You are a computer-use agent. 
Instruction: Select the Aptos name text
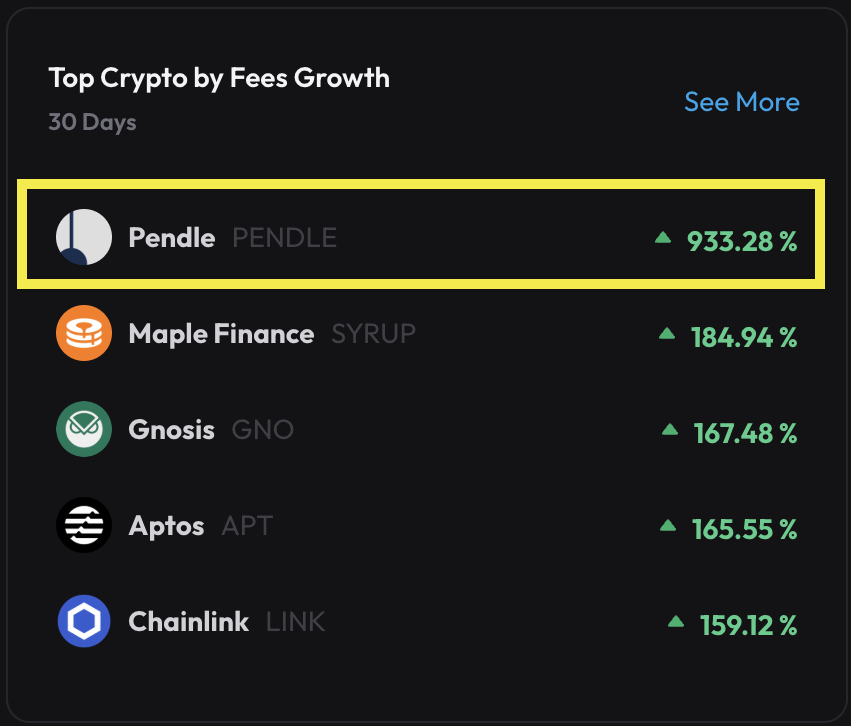pyautogui.click(x=166, y=526)
